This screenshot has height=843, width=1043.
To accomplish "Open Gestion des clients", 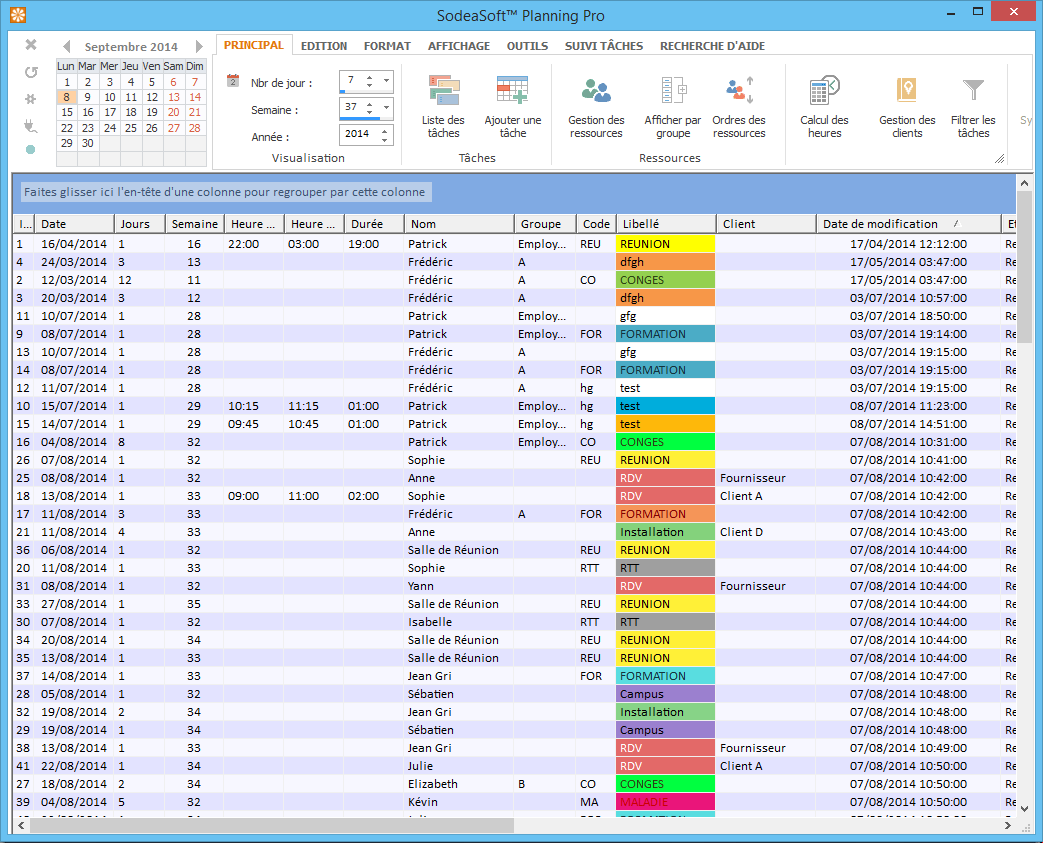I will tap(907, 106).
